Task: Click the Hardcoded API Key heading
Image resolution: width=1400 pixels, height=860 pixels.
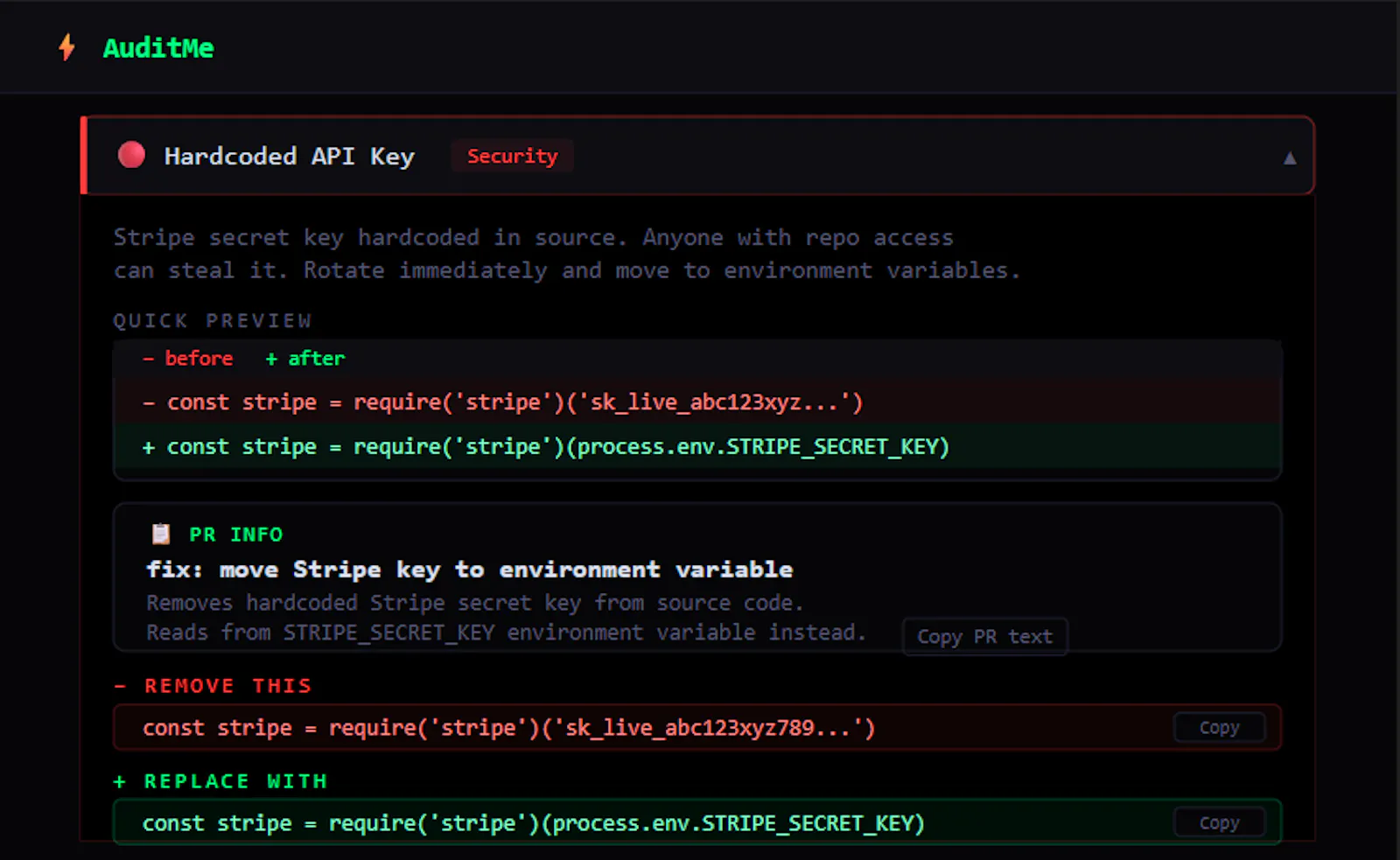Action: coord(290,157)
